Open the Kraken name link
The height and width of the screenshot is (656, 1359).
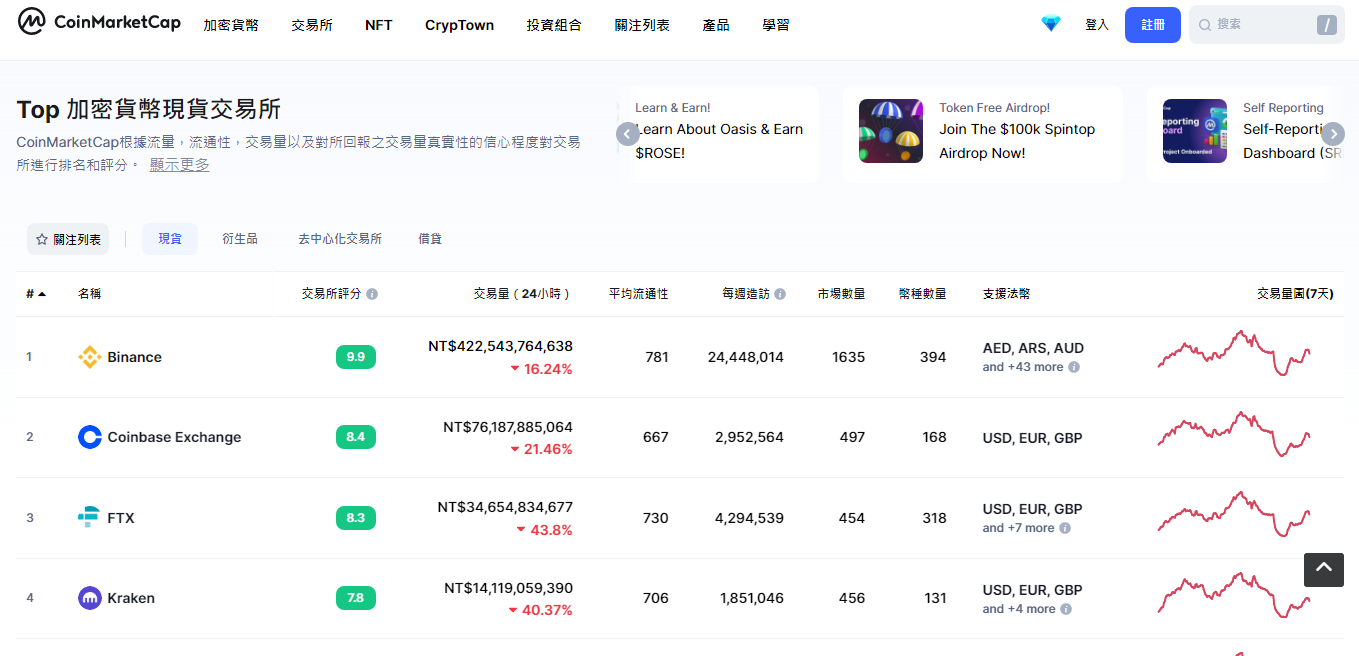pos(131,598)
